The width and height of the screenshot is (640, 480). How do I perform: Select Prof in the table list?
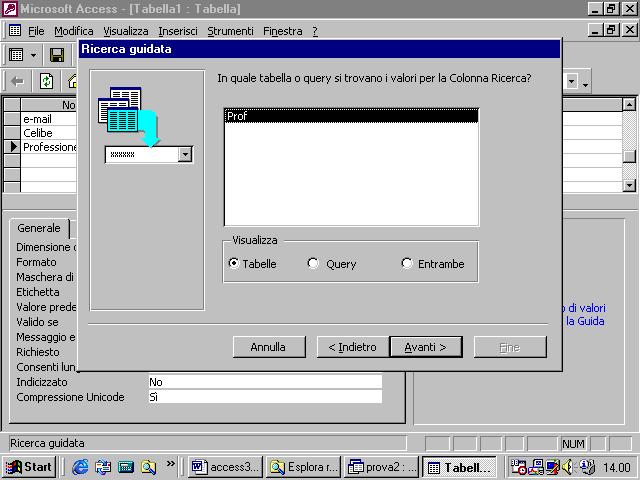point(351,116)
